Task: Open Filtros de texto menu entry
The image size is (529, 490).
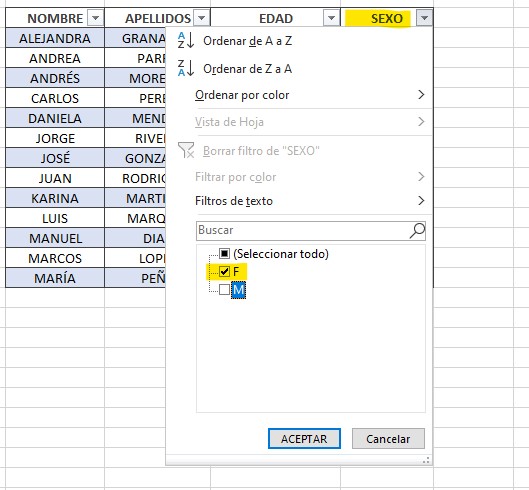Action: [299, 201]
